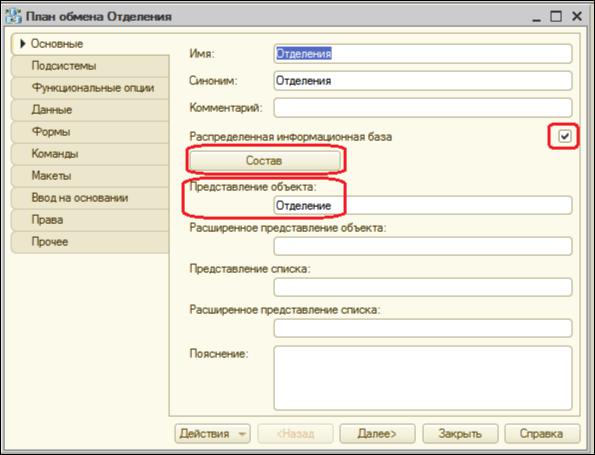Click the Пояснение text area

click(x=423, y=378)
